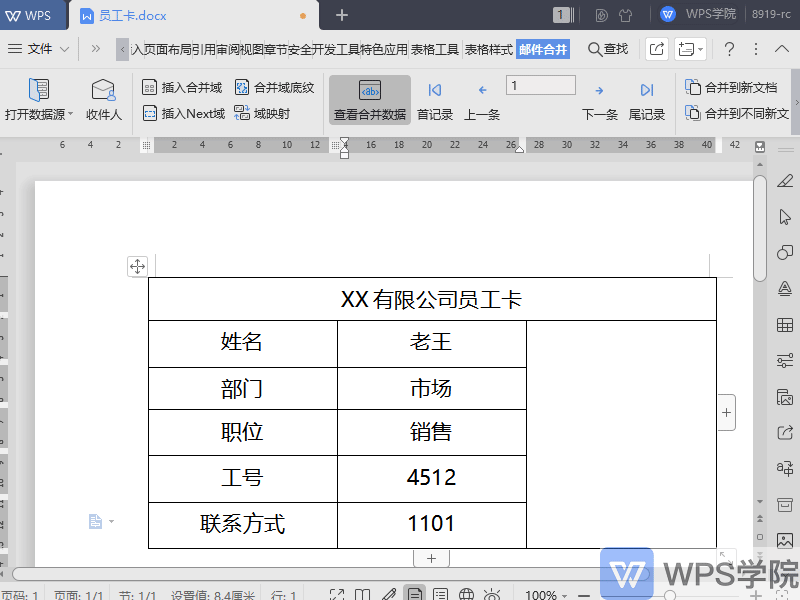Open the data source icon in ribbon
800x600 pixels.
(x=39, y=90)
